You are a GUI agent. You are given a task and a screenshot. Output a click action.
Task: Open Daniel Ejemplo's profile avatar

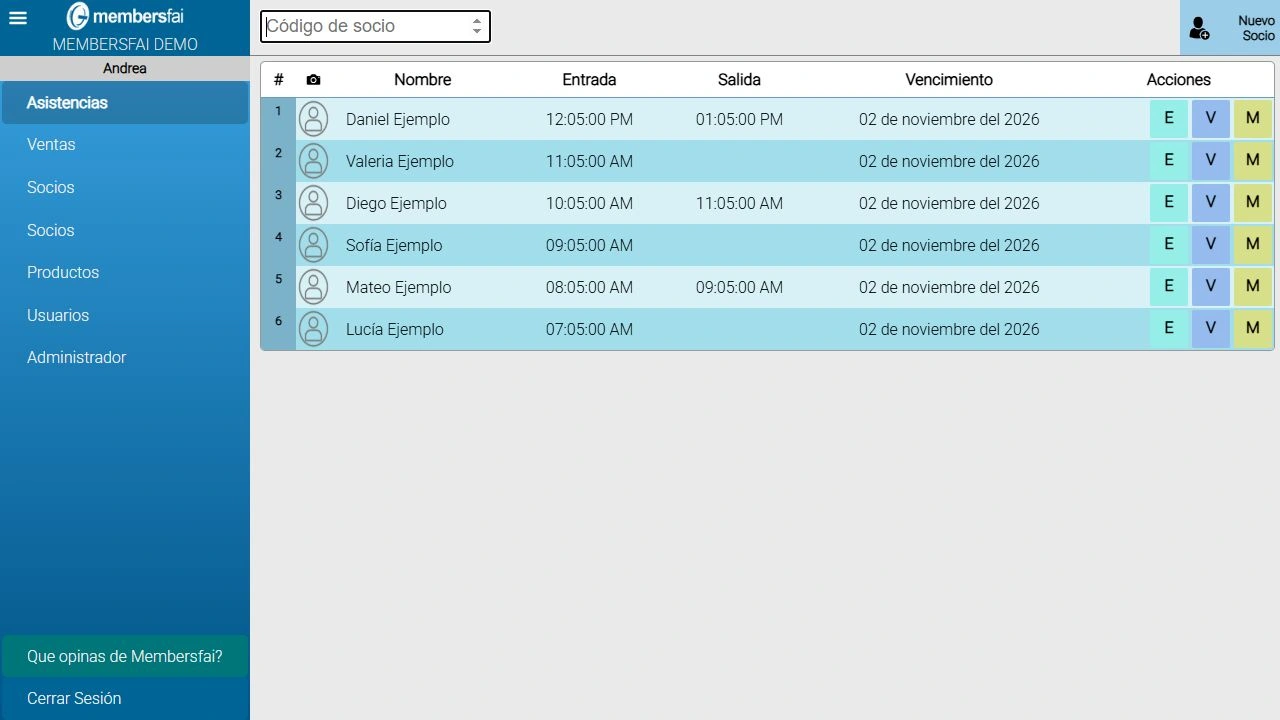click(x=313, y=119)
